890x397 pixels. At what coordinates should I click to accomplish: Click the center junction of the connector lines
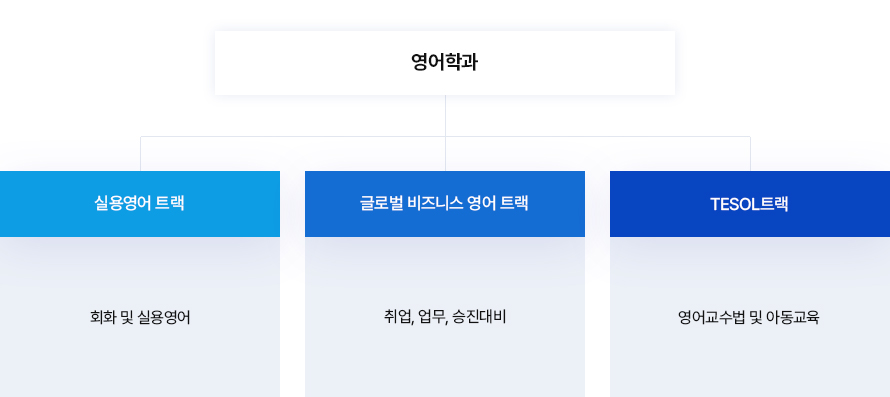(445, 136)
